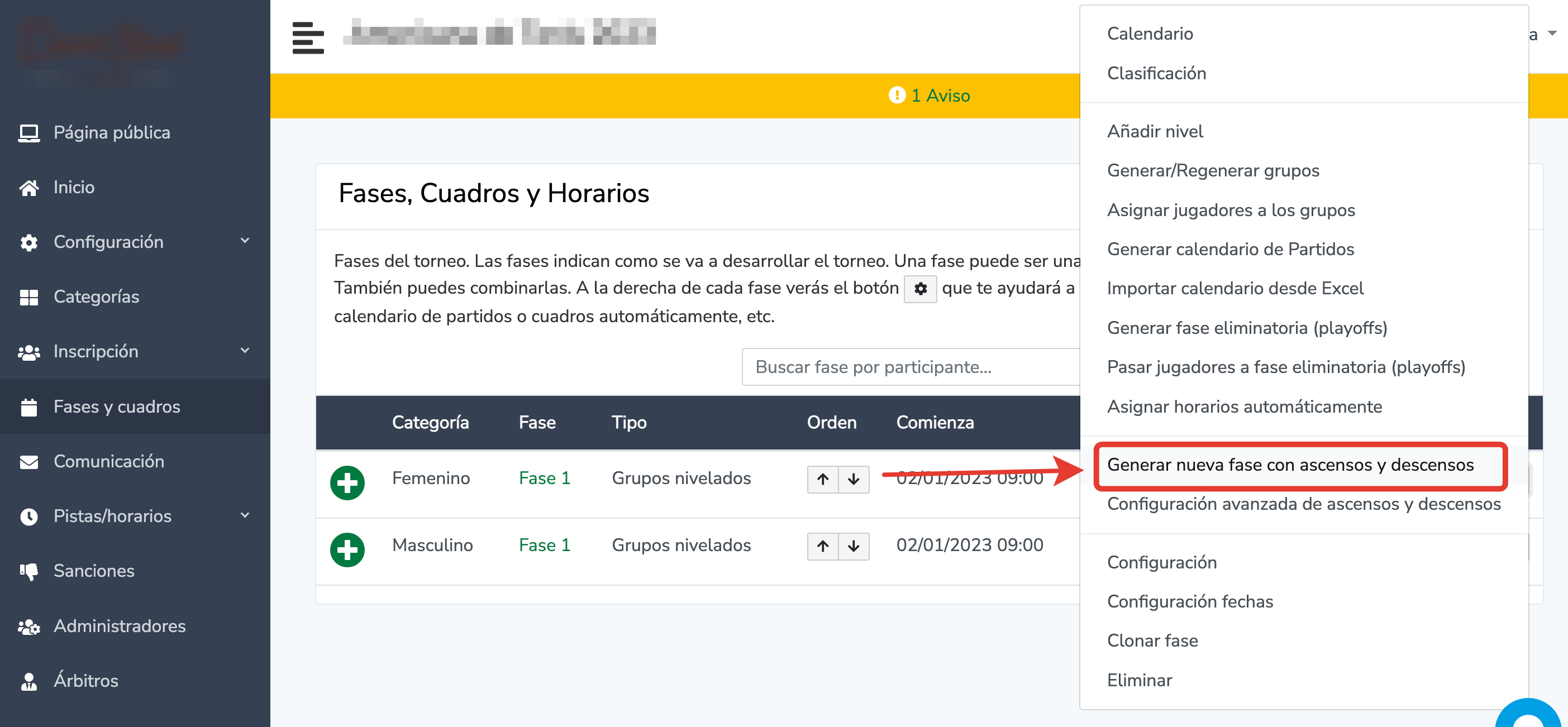This screenshot has width=1568, height=727.
Task: Open Árbitros in sidebar
Action: [86, 681]
